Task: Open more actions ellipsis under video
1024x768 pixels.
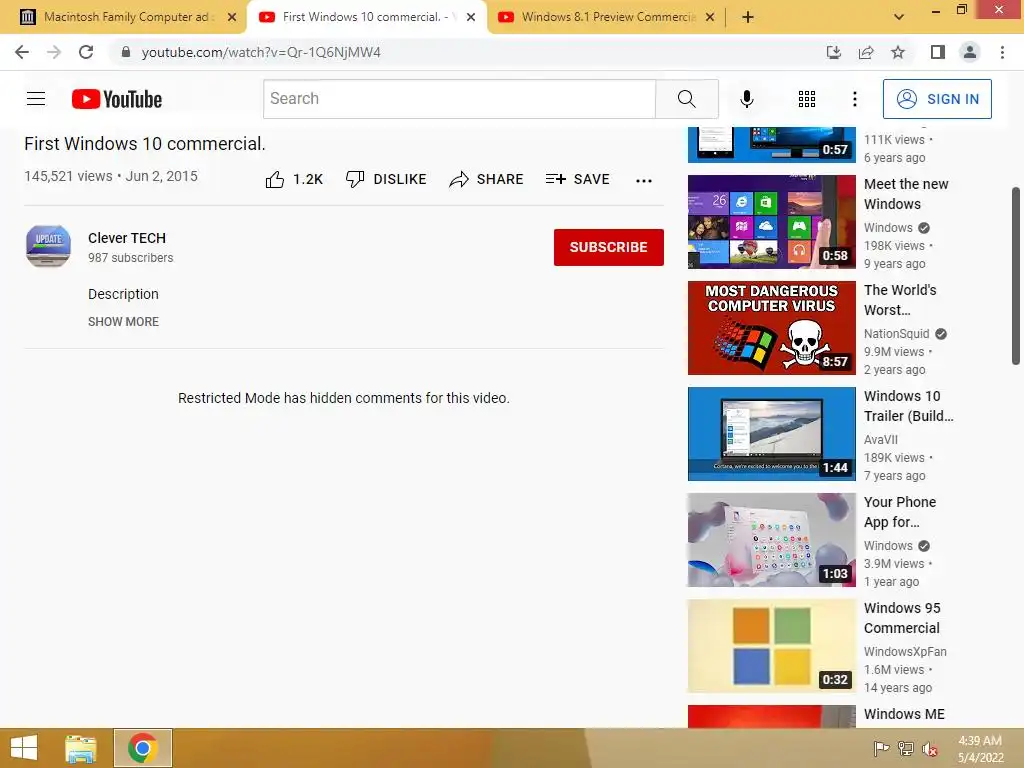Action: click(x=643, y=181)
